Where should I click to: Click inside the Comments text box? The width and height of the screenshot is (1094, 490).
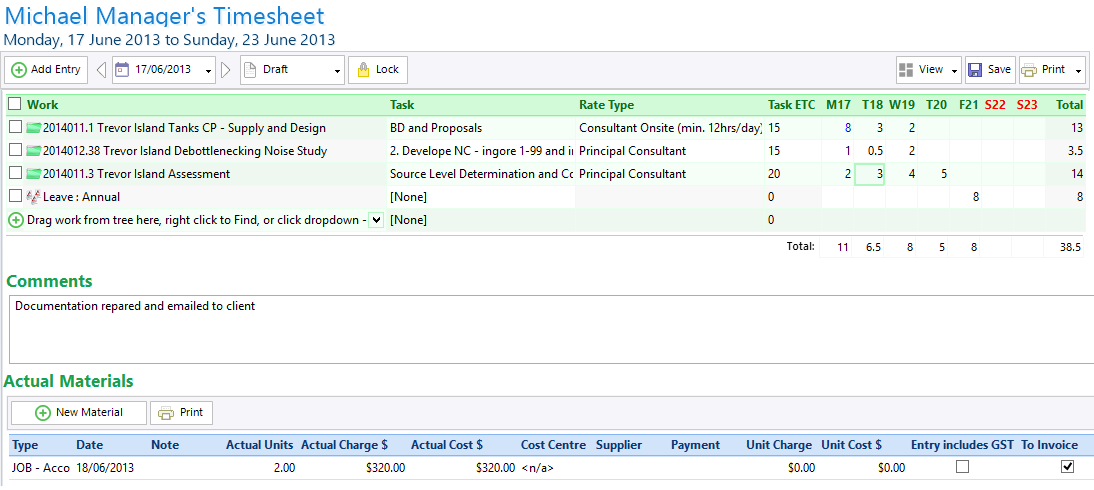551,329
